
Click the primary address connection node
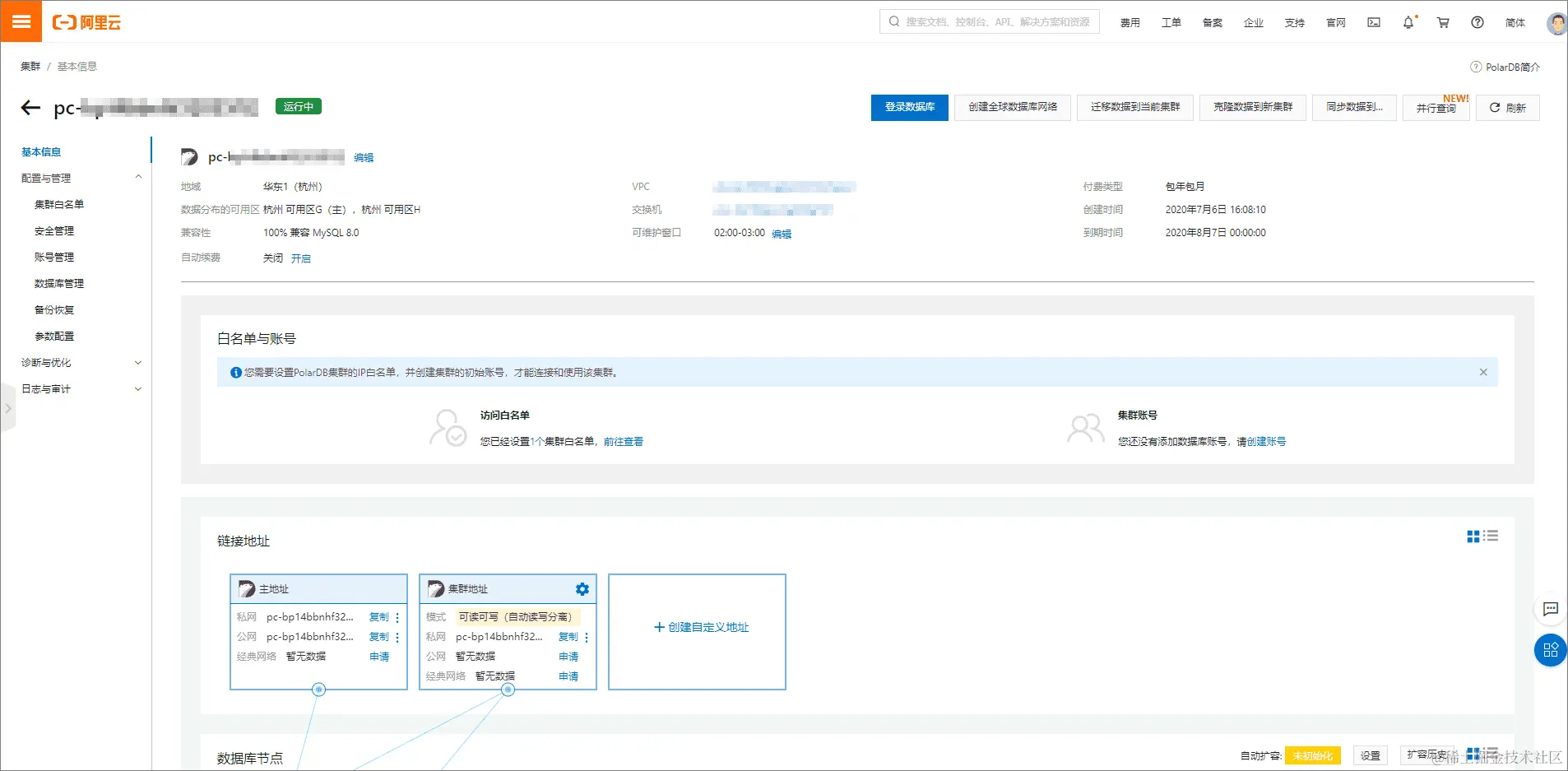pos(319,690)
